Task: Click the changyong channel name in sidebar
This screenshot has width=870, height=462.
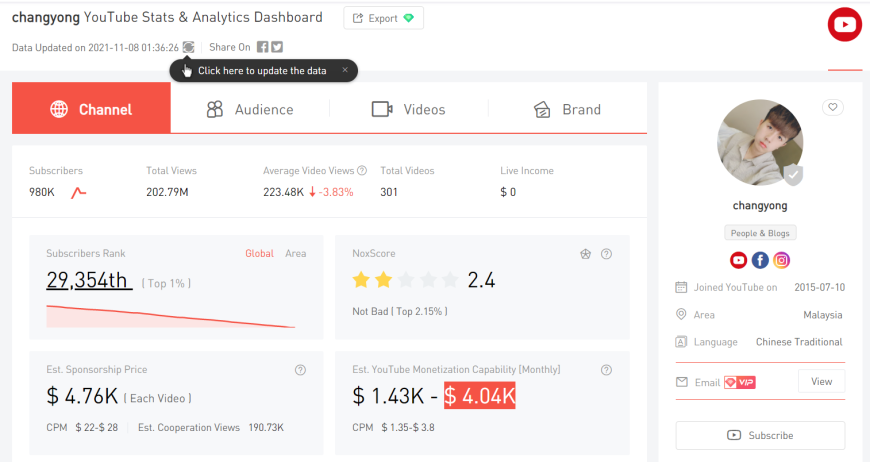Action: [760, 206]
